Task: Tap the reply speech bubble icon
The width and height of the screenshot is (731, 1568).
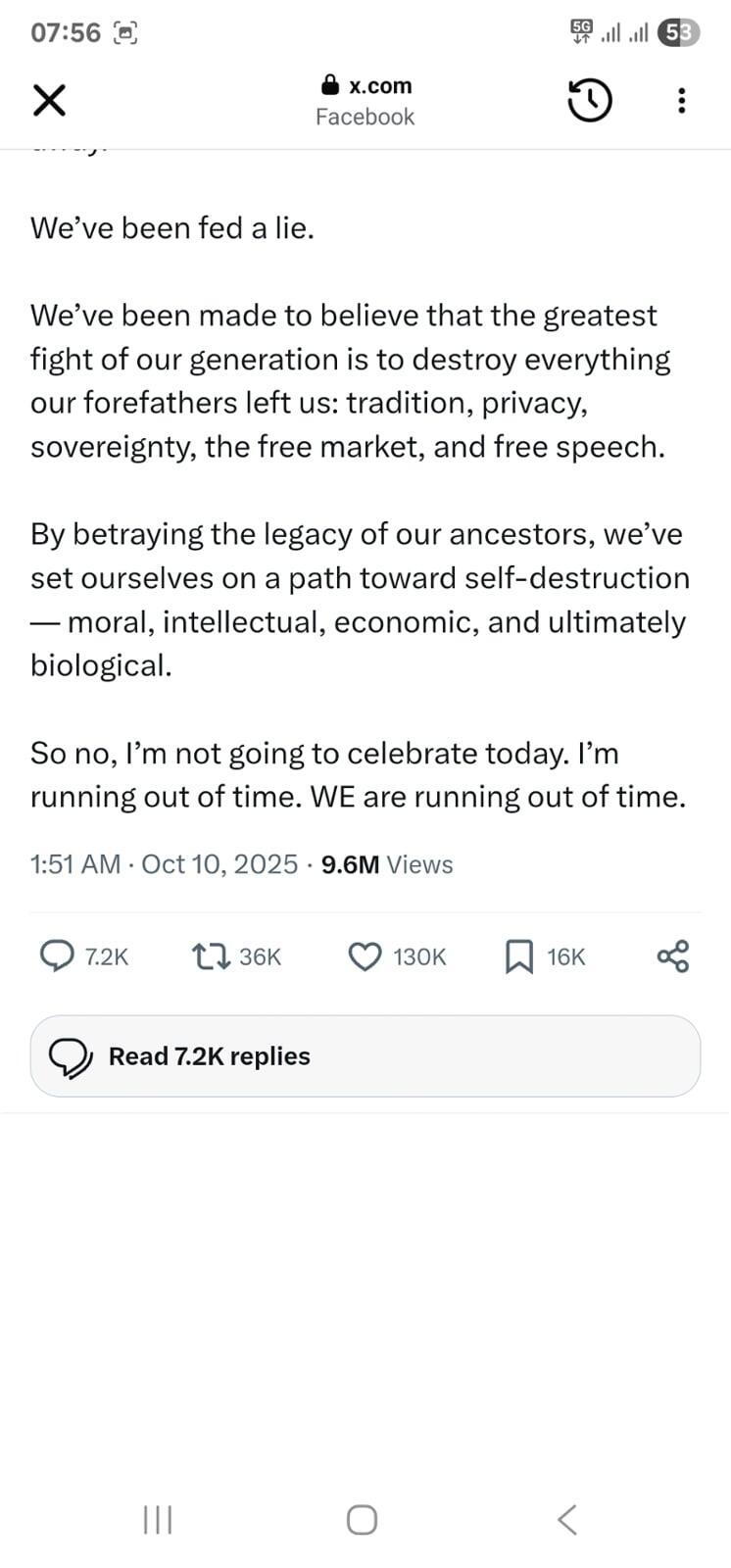Action: pyautogui.click(x=56, y=955)
